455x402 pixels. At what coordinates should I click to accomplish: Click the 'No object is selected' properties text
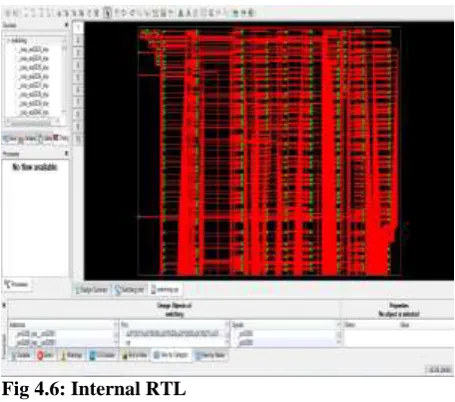[399, 314]
